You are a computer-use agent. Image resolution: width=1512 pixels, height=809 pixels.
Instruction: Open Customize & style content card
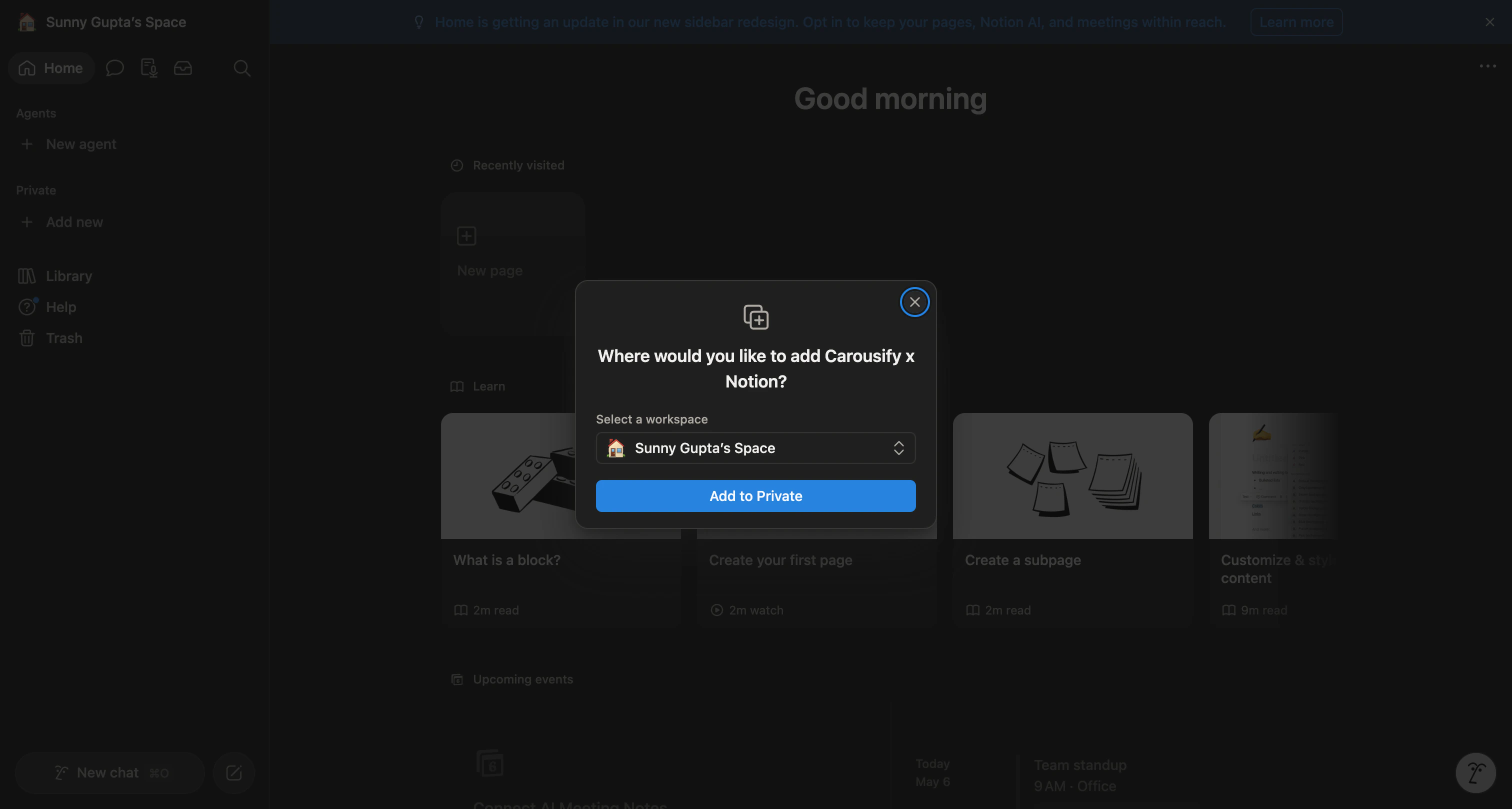click(1272, 519)
